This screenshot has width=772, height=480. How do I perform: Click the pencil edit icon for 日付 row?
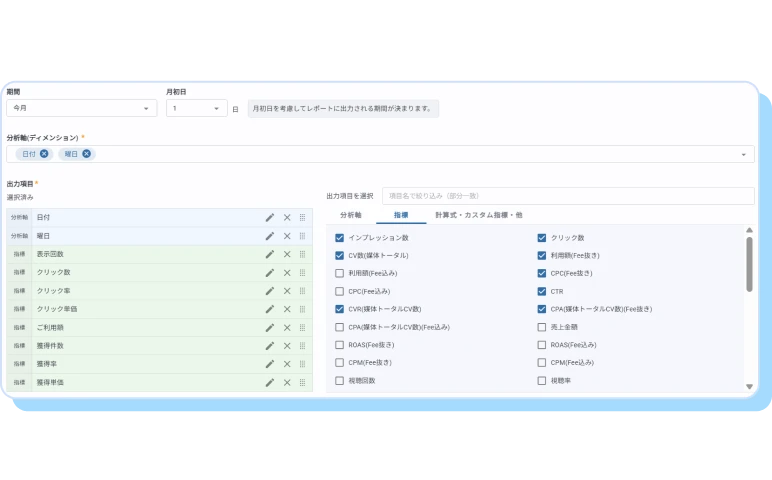[269, 217]
